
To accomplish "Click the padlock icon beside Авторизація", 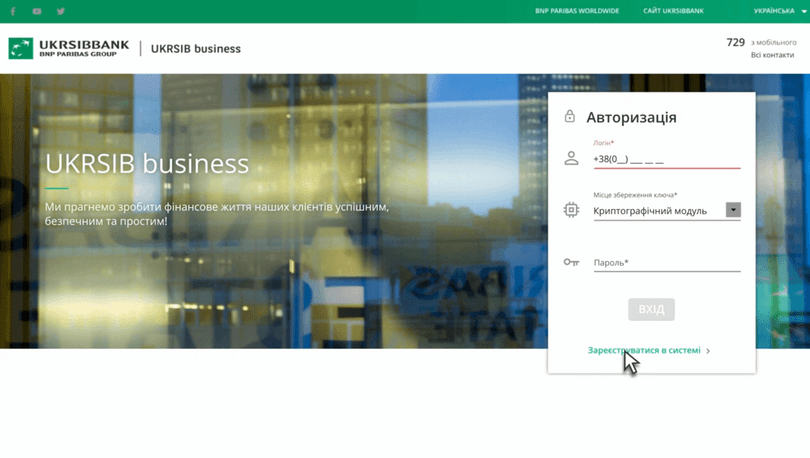I will point(570,117).
